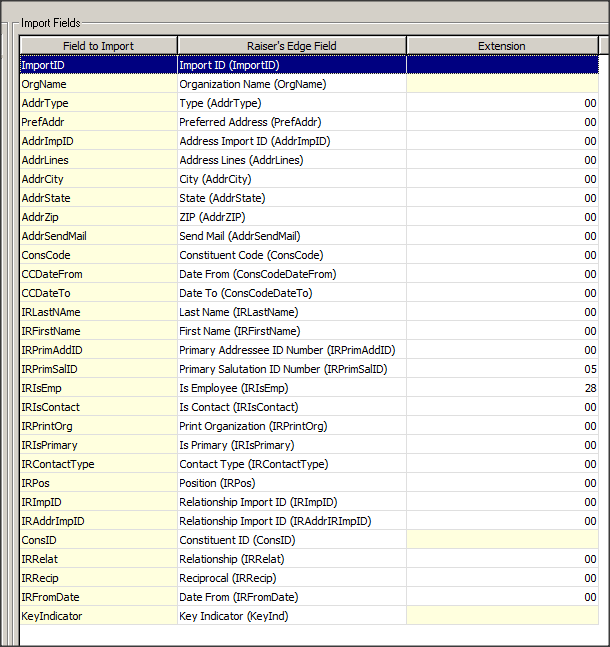Click 'Date From (ConsCodeDateFrom)' cell
This screenshot has width=610, height=647.
click(292, 274)
